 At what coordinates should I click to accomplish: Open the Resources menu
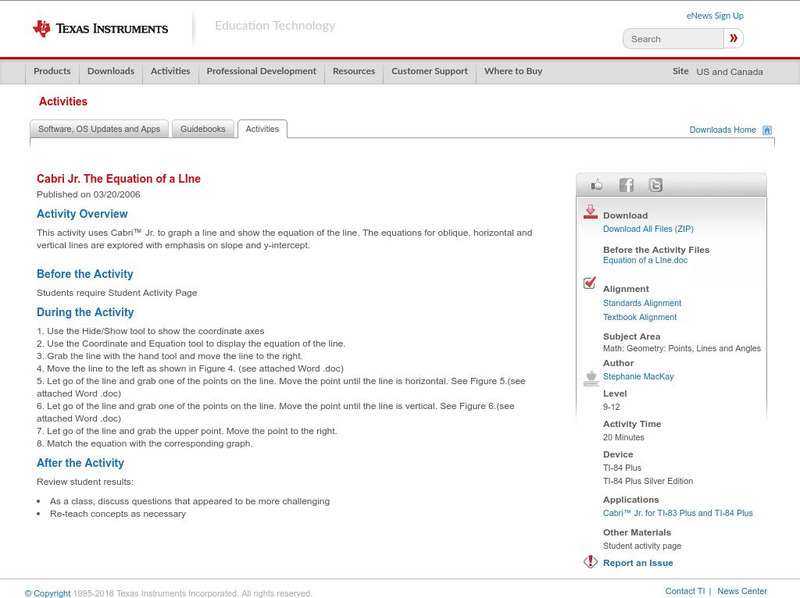[x=354, y=71]
